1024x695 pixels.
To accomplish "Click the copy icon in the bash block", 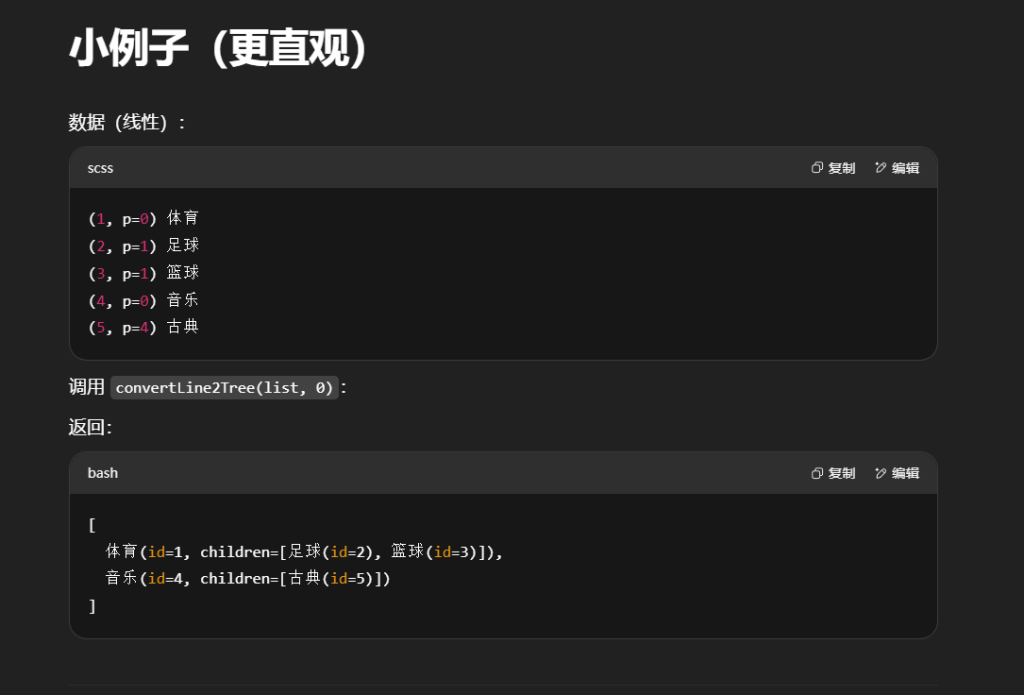I will (817, 473).
